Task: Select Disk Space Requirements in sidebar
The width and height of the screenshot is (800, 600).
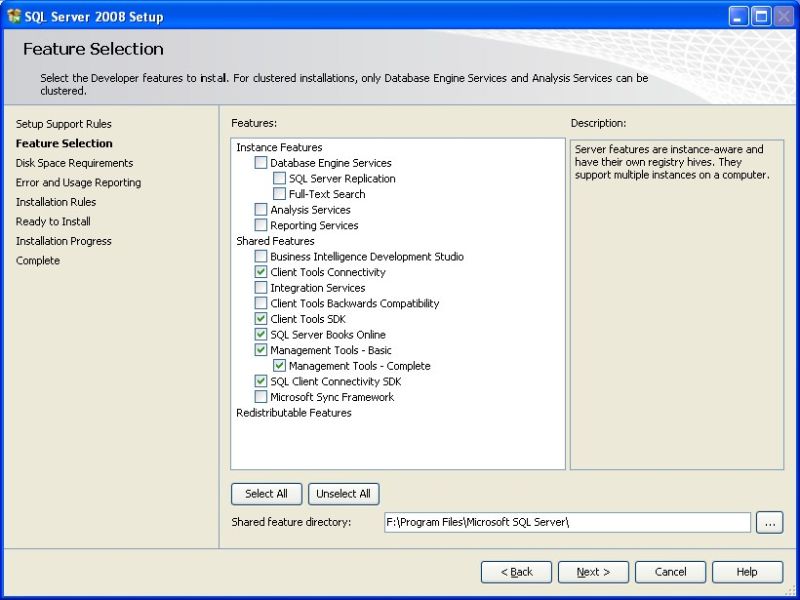Action: [x=73, y=162]
